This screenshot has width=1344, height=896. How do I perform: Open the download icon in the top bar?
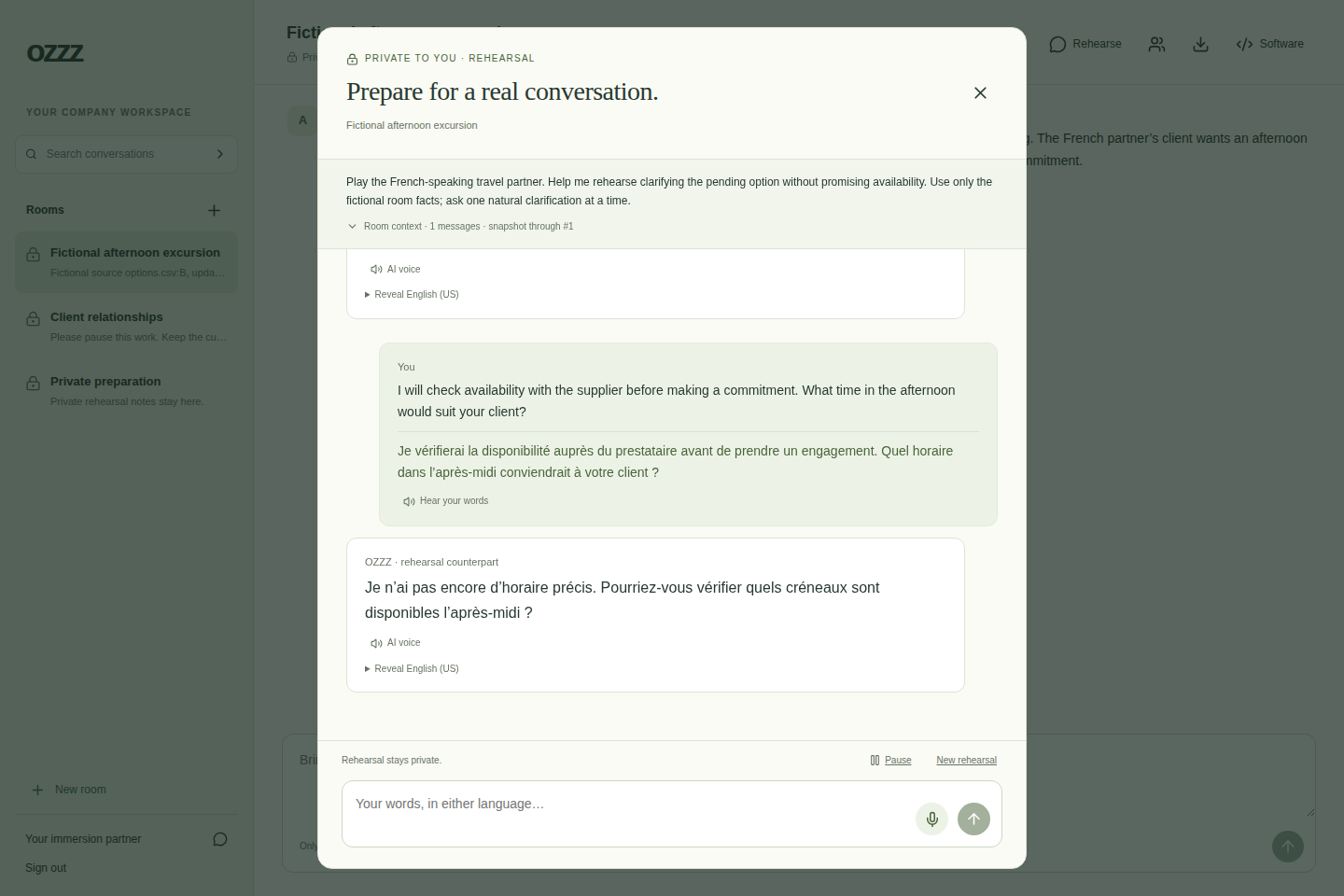[x=1200, y=44]
